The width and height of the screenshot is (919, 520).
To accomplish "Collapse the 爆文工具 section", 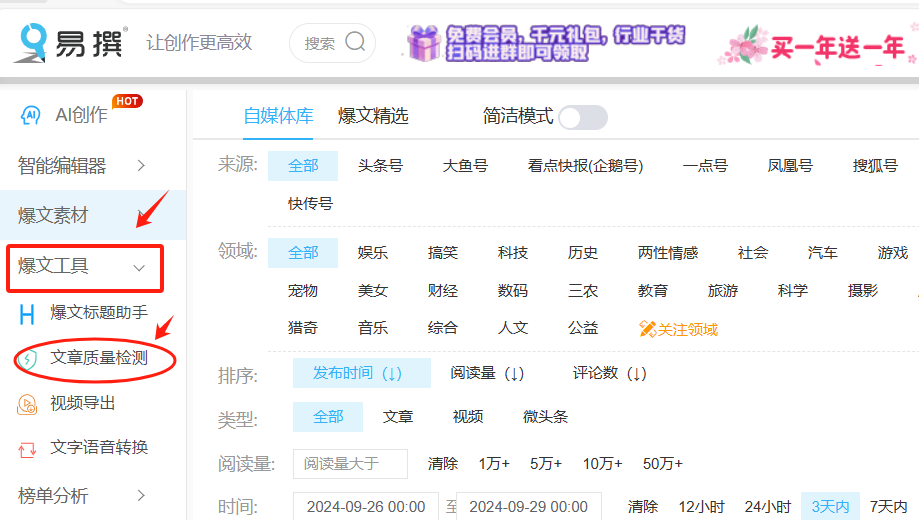I will pyautogui.click(x=139, y=267).
